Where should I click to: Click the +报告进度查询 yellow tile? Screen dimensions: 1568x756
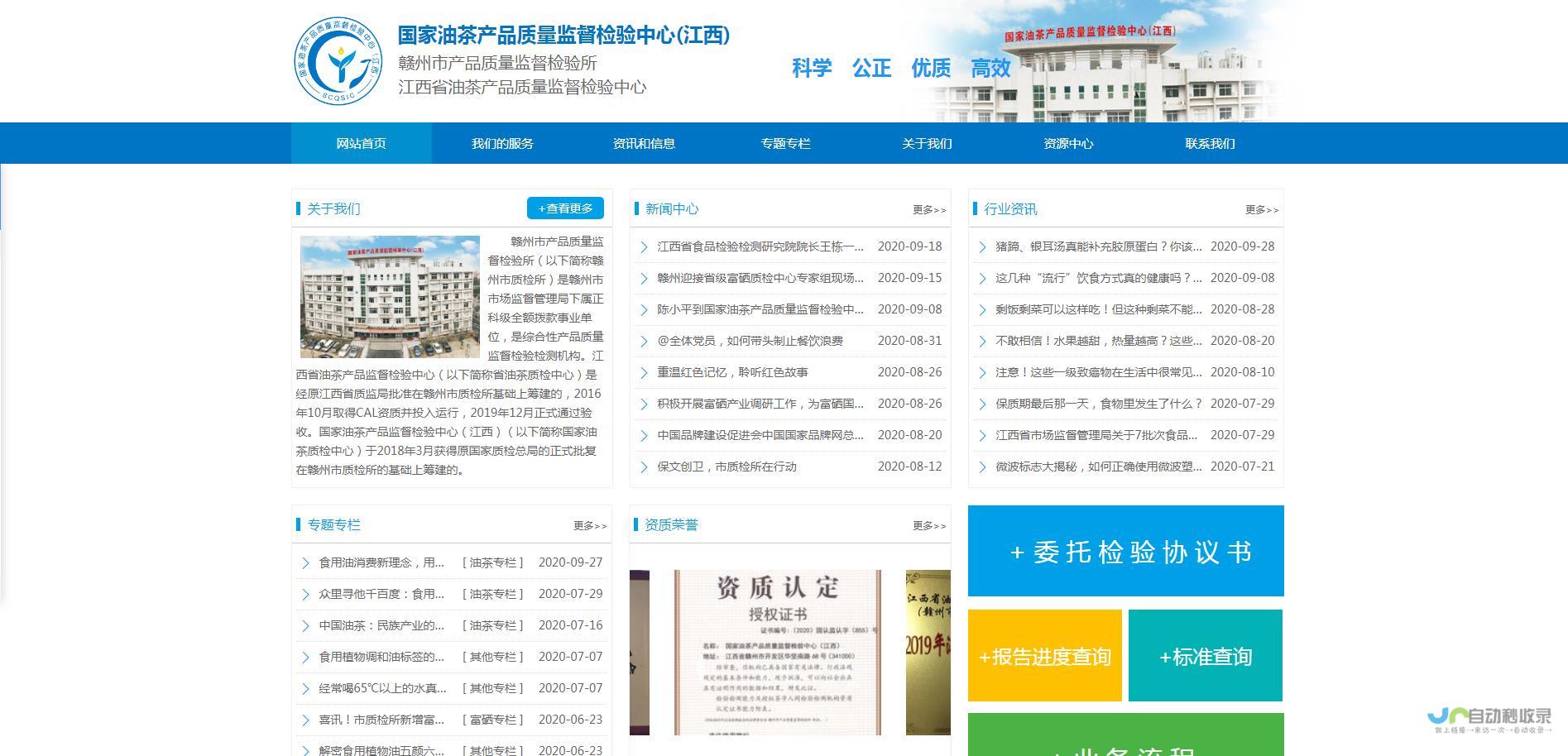click(x=1045, y=656)
